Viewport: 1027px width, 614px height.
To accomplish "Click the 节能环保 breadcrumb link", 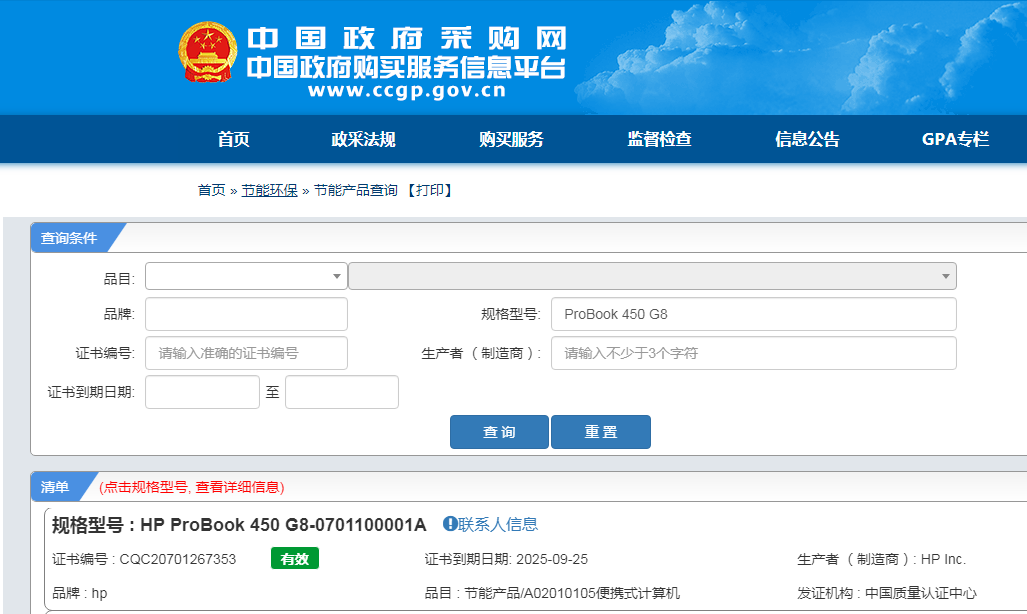I will (x=269, y=190).
